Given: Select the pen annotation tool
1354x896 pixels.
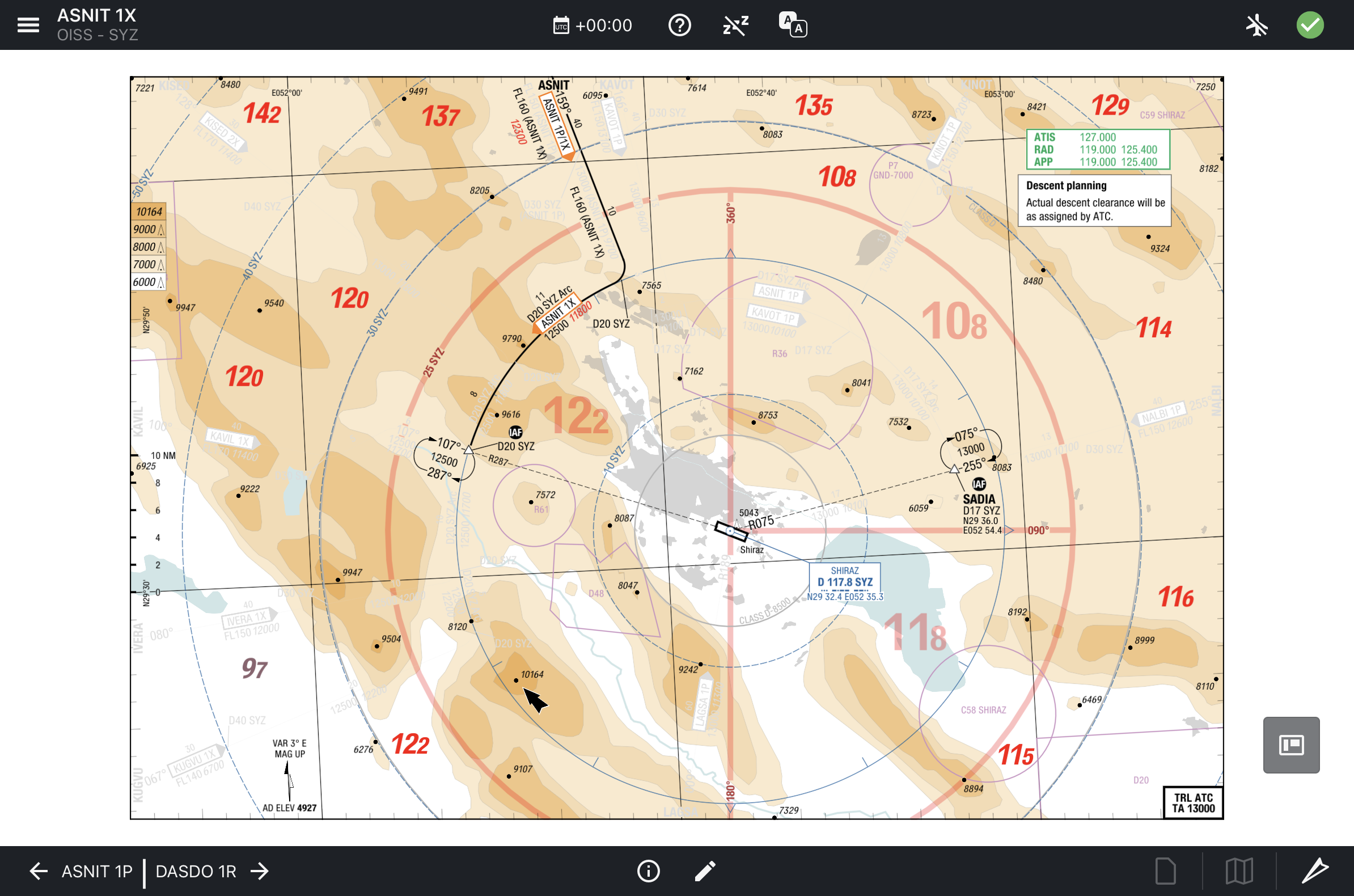Looking at the screenshot, I should point(1314,871).
